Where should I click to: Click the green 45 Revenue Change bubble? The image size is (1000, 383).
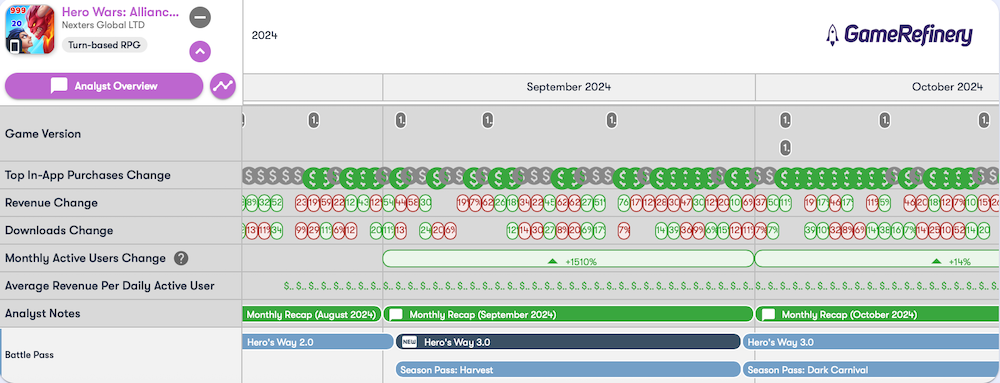click(x=549, y=203)
